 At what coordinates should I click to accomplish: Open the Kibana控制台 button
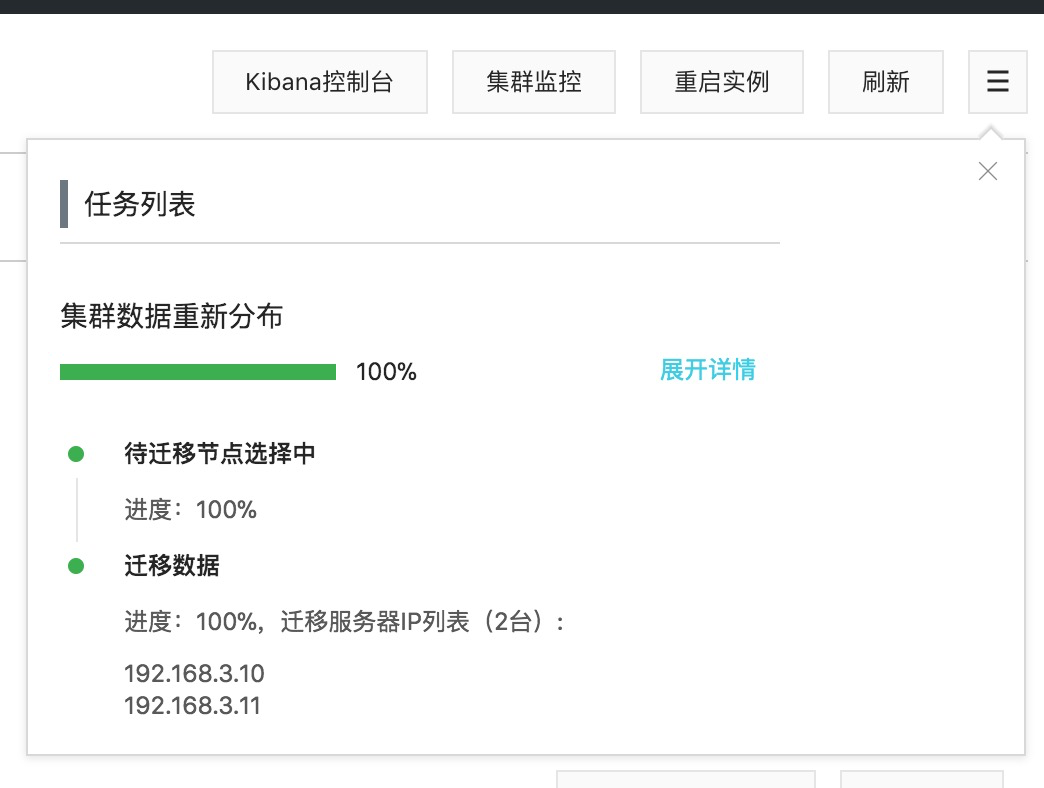[319, 82]
